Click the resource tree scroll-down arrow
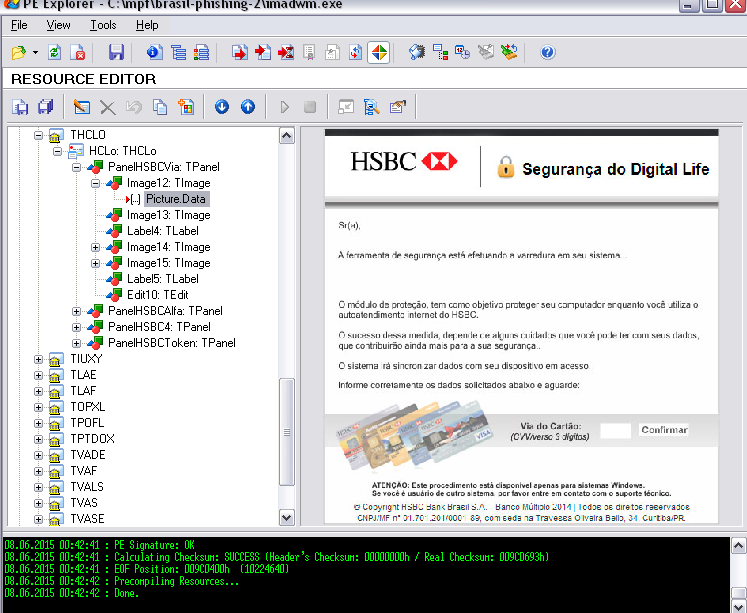This screenshot has height=613, width=747. coord(287,518)
